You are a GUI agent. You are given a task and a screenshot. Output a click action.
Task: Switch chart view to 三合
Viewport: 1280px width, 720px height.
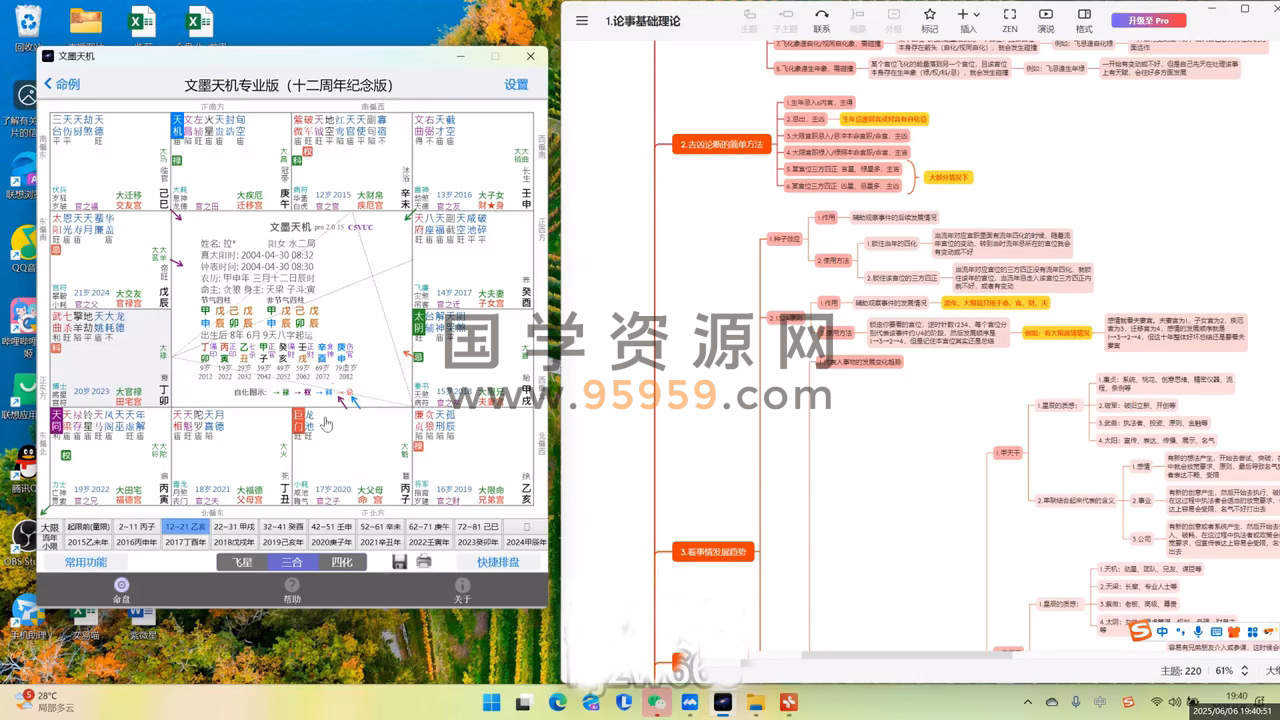coord(292,562)
